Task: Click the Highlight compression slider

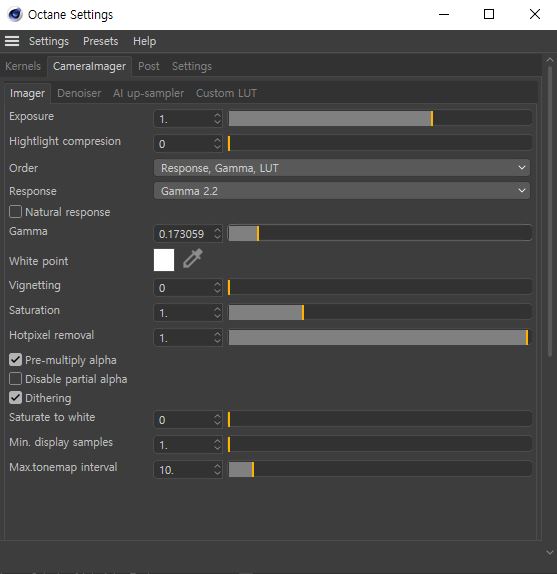Action: pyautogui.click(x=380, y=144)
